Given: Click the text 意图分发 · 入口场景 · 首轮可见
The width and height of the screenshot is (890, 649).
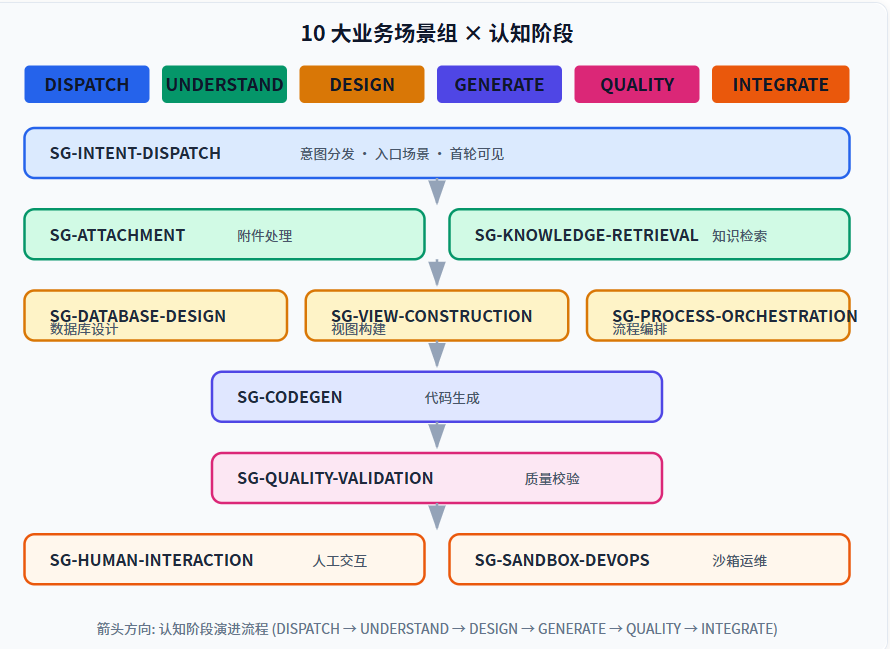Looking at the screenshot, I should [402, 154].
